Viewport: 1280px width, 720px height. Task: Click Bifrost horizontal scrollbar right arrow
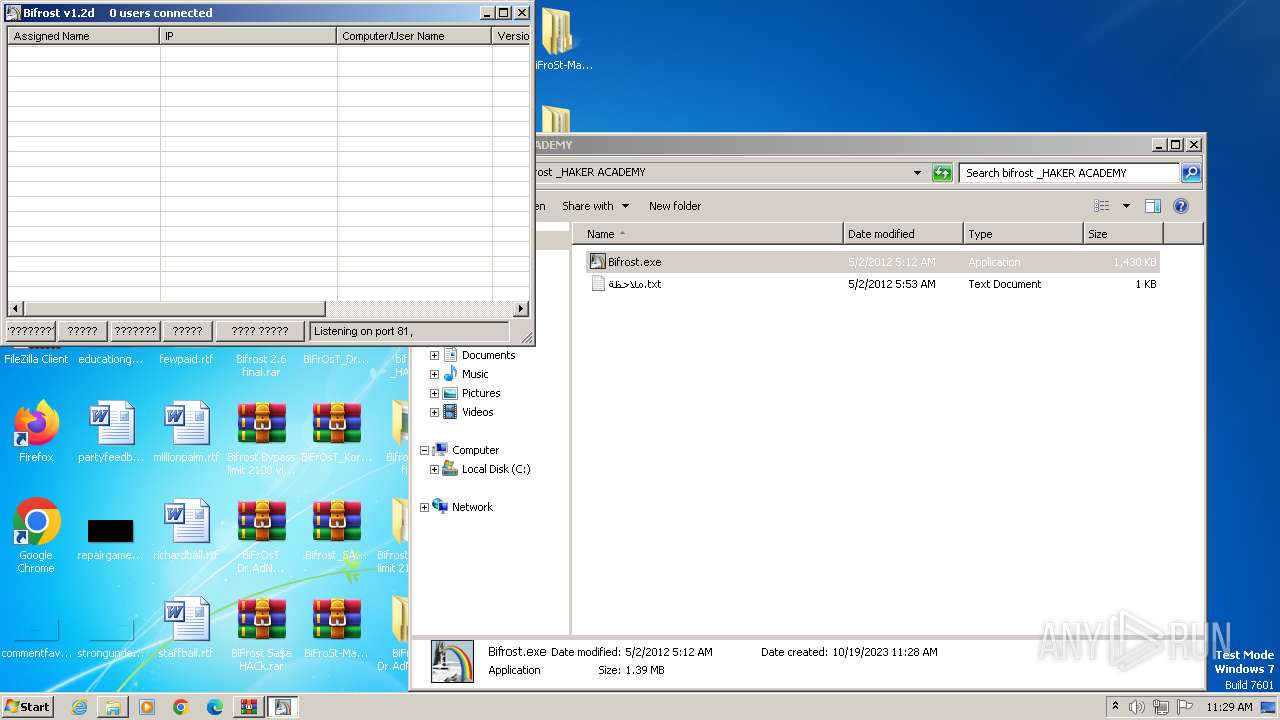click(521, 309)
